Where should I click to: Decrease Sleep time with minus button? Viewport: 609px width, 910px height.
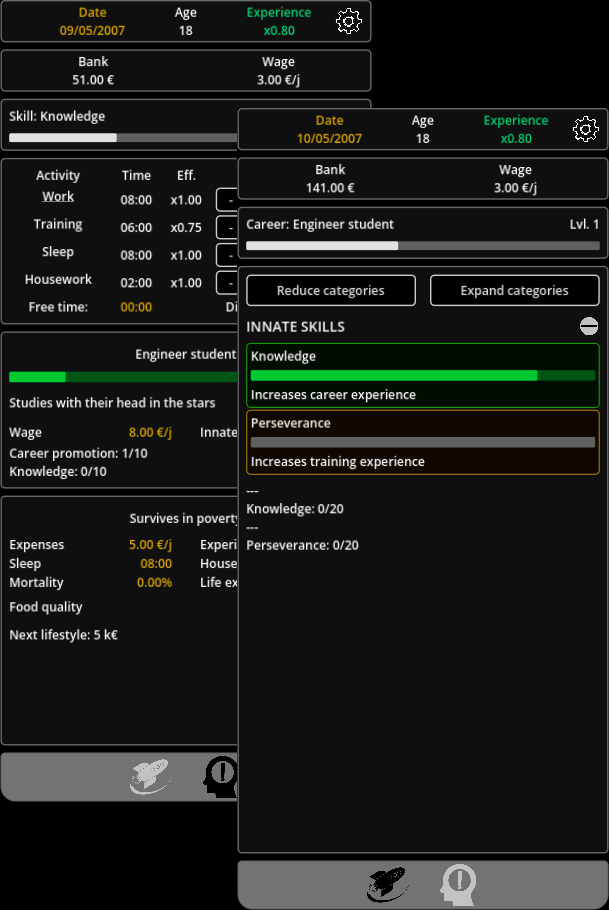click(228, 255)
